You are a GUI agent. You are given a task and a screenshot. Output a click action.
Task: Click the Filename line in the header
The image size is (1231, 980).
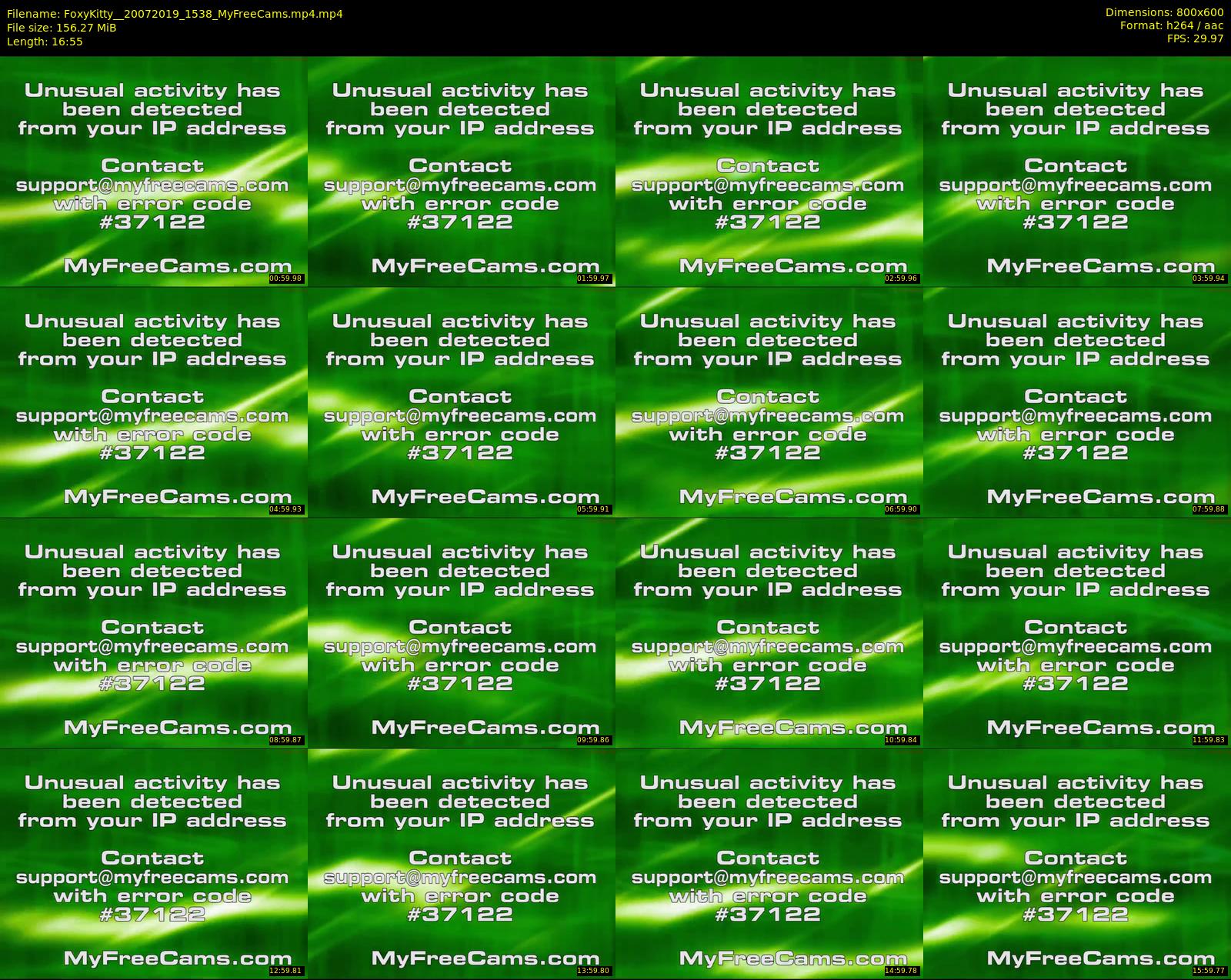coord(175,14)
